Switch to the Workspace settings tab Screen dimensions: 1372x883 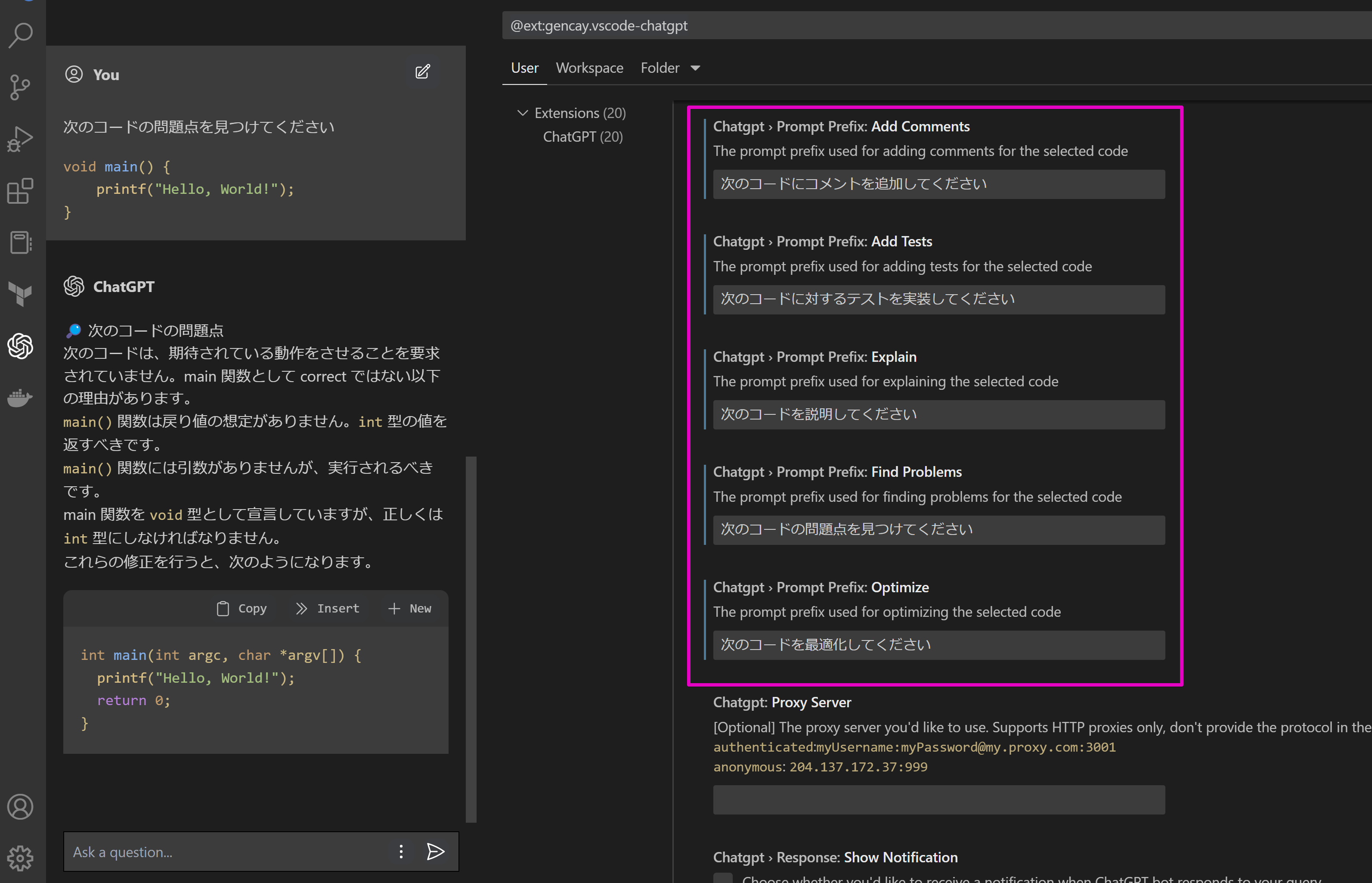coord(590,68)
